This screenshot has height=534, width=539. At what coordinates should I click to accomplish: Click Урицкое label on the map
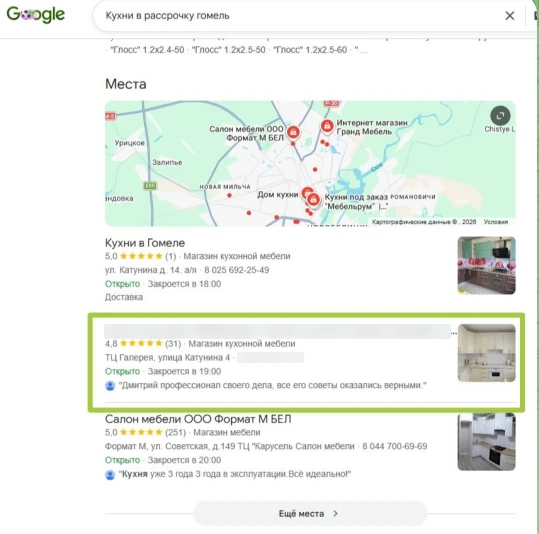(x=130, y=143)
